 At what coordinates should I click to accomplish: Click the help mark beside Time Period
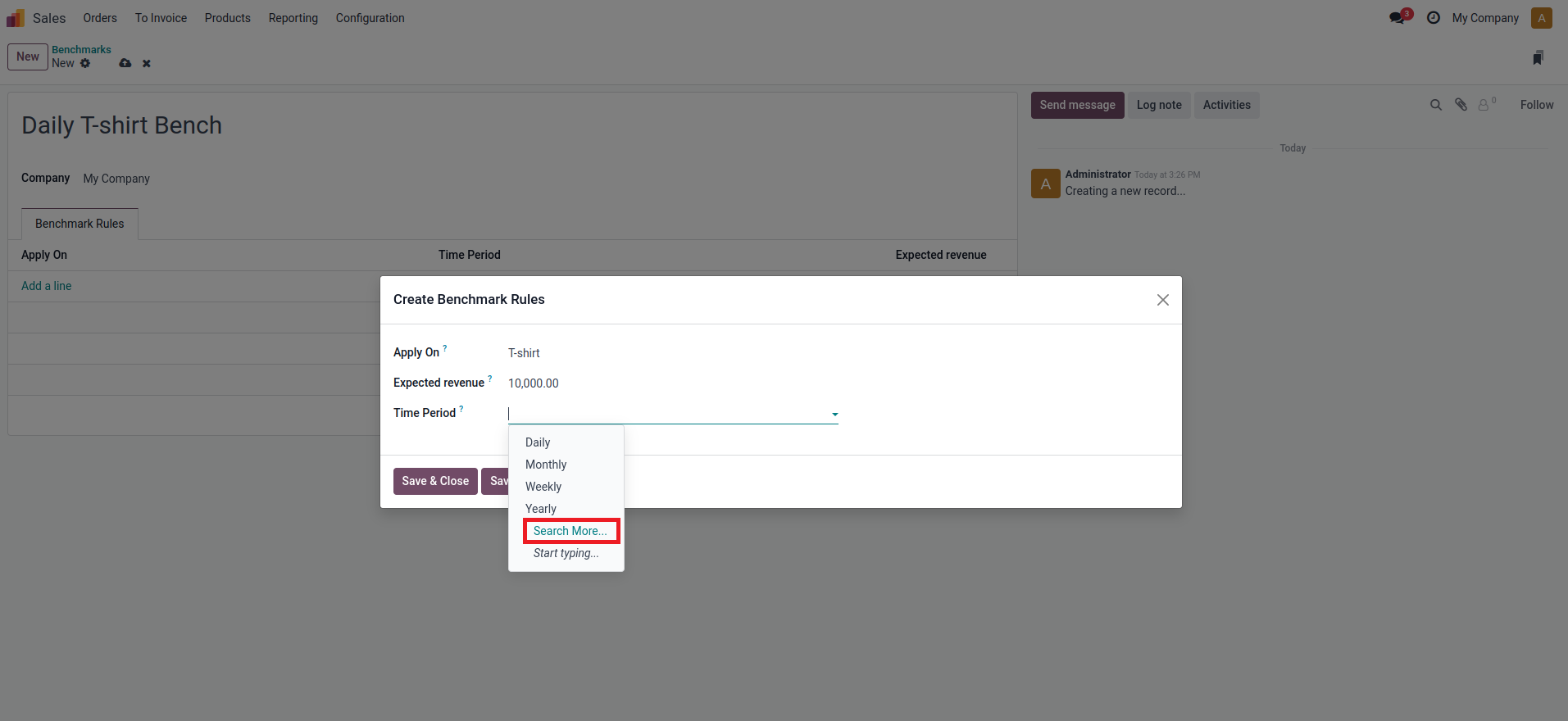[x=461, y=408]
